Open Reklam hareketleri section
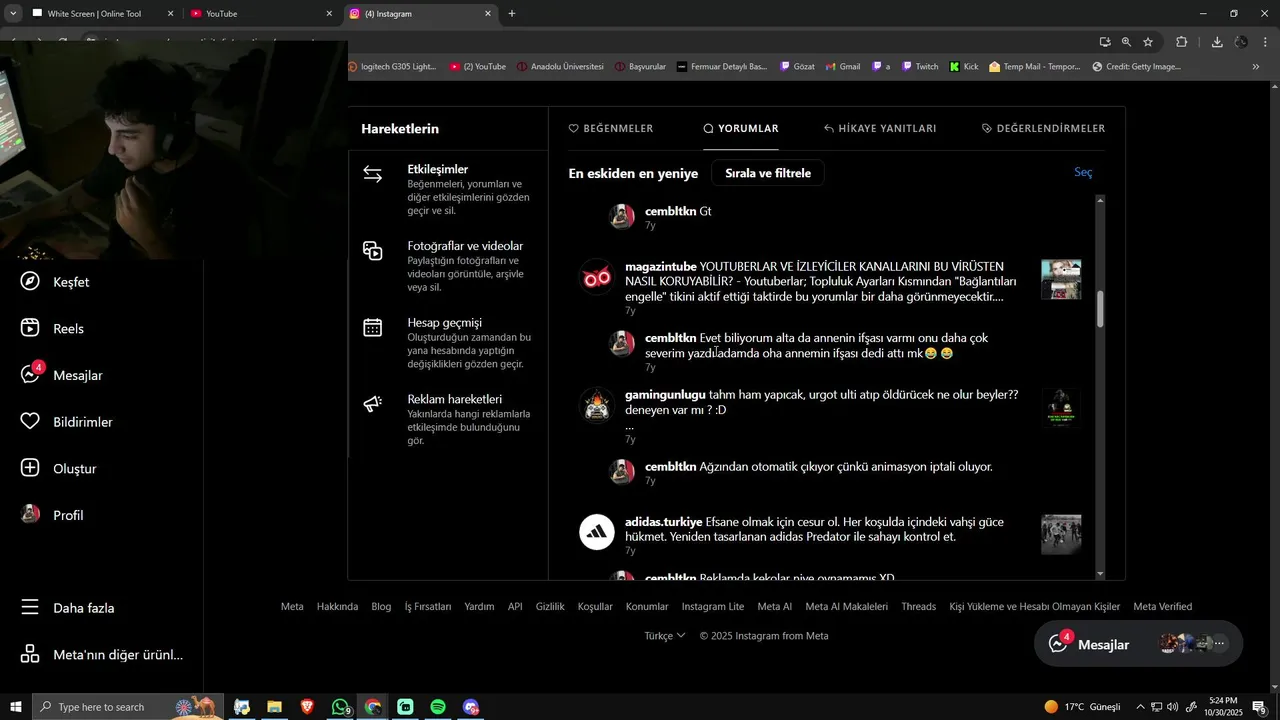 point(448,419)
